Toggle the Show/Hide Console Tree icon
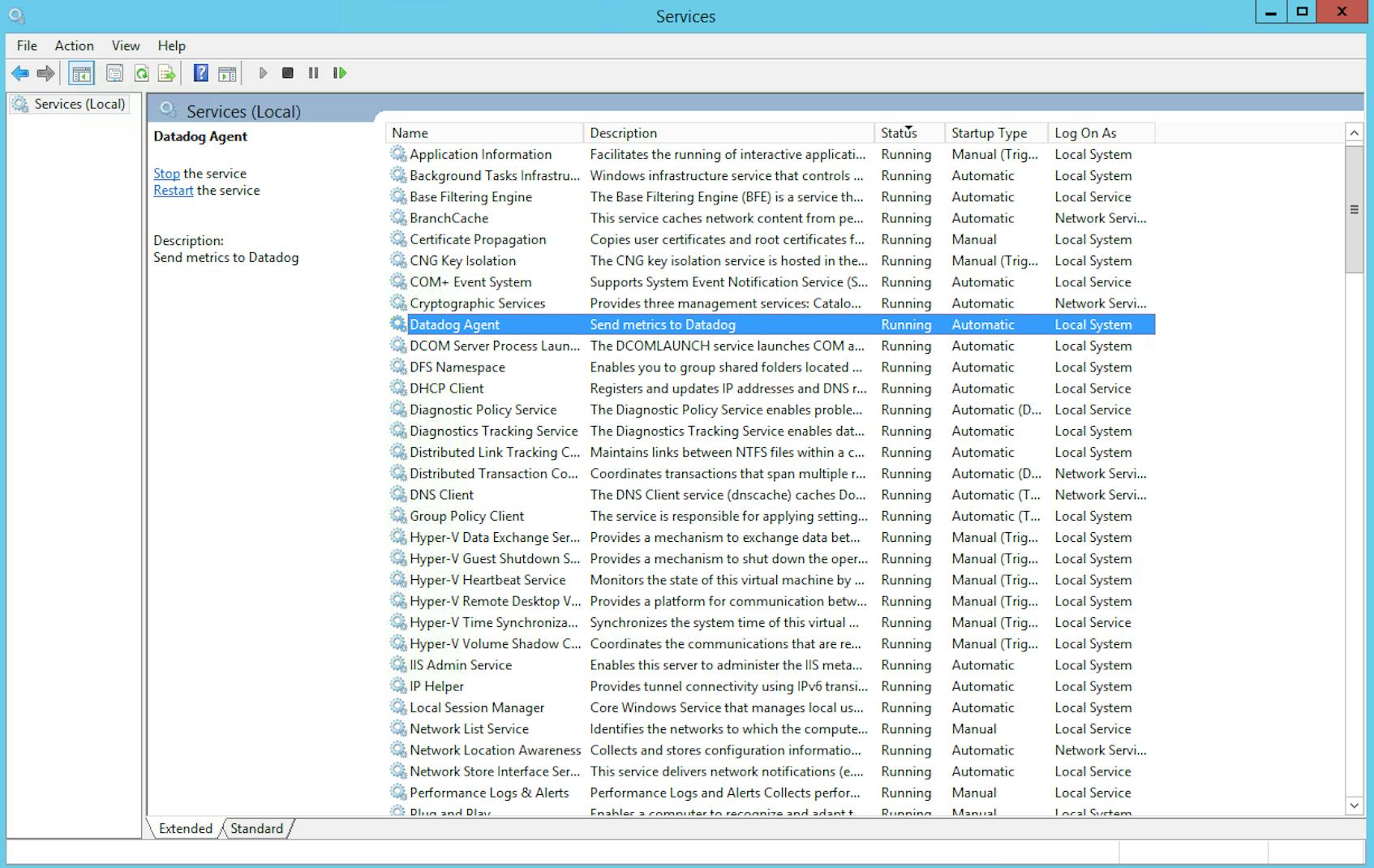The image size is (1374, 868). tap(79, 73)
